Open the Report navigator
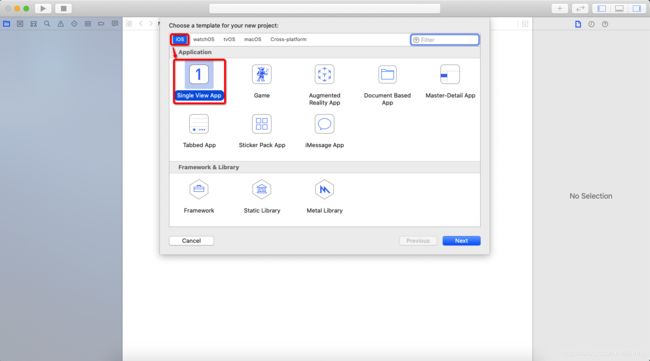650x361 pixels. click(x=115, y=24)
